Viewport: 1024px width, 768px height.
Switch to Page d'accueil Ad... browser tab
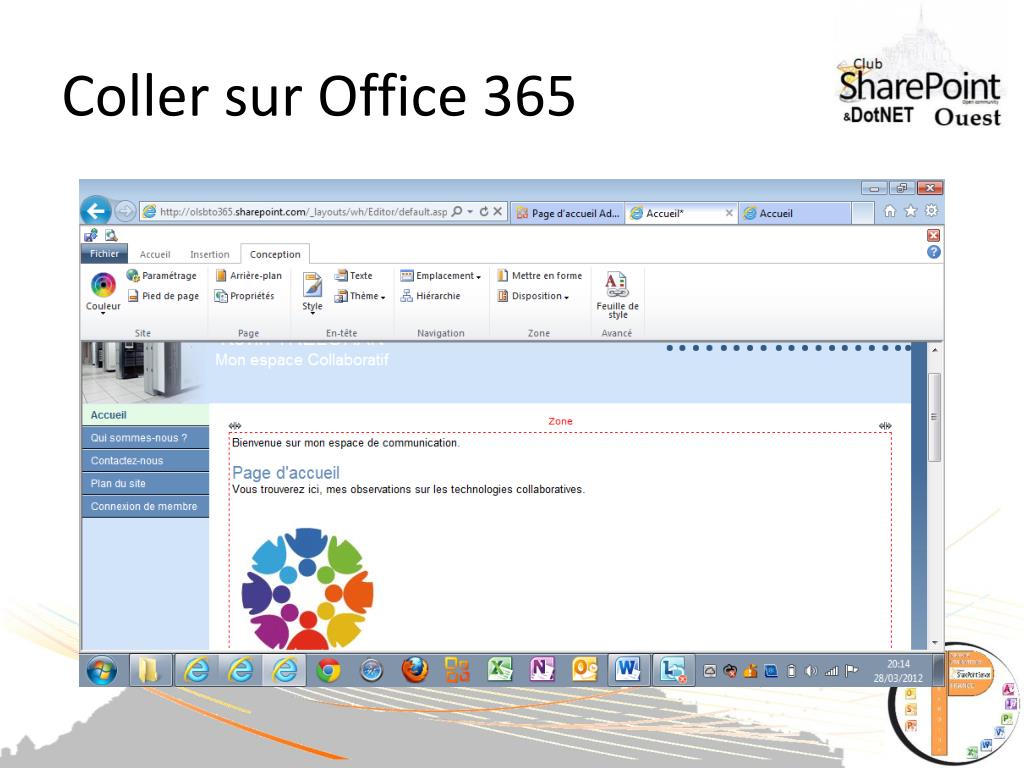coord(567,213)
